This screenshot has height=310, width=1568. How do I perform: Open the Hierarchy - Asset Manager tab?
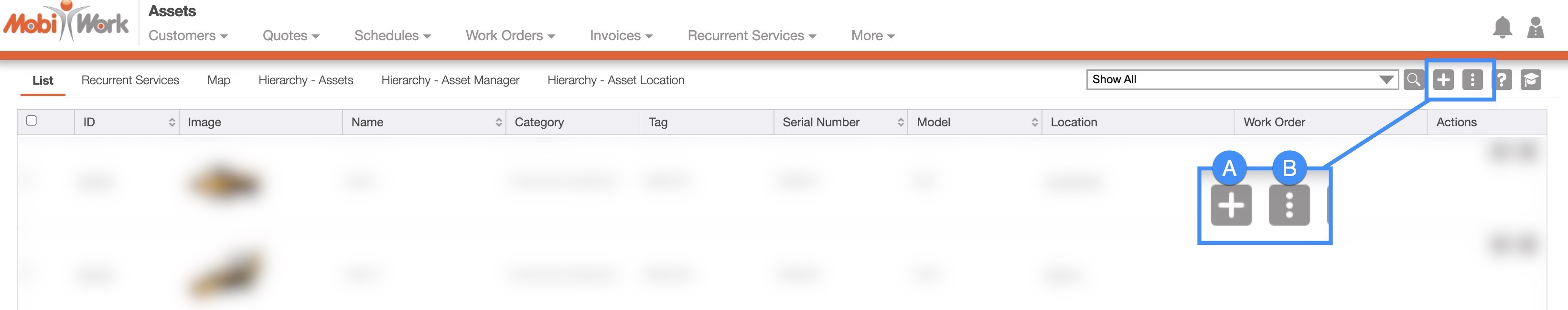[x=450, y=80]
